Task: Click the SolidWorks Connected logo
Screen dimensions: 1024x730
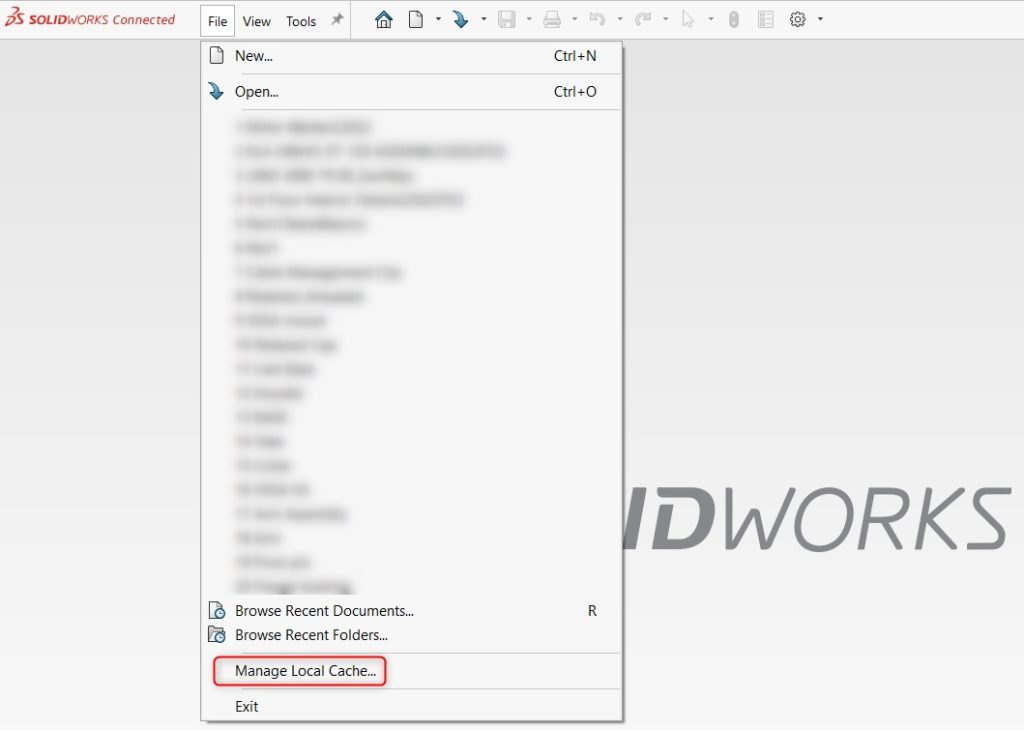Action: tap(90, 18)
